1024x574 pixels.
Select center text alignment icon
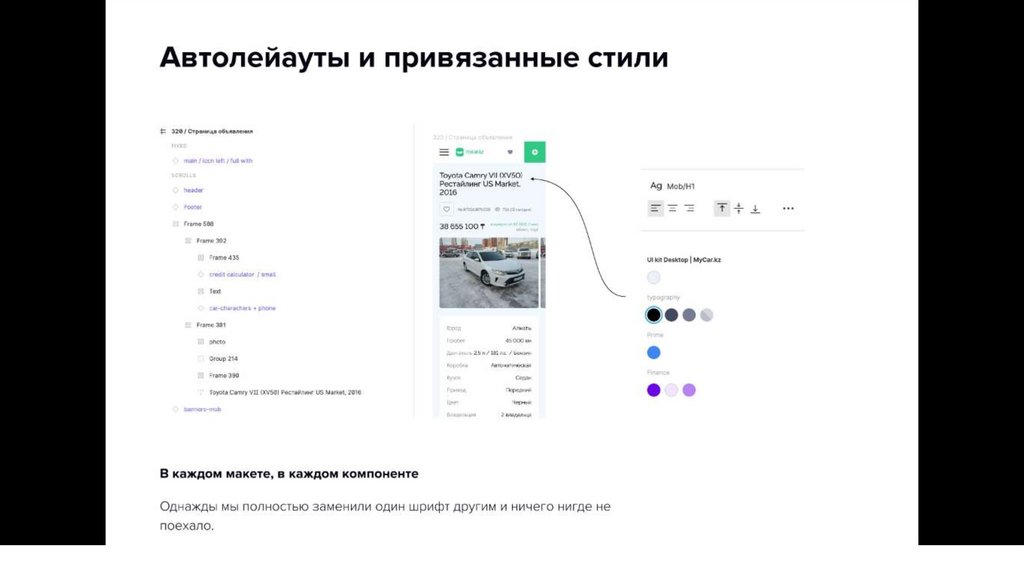tap(672, 208)
